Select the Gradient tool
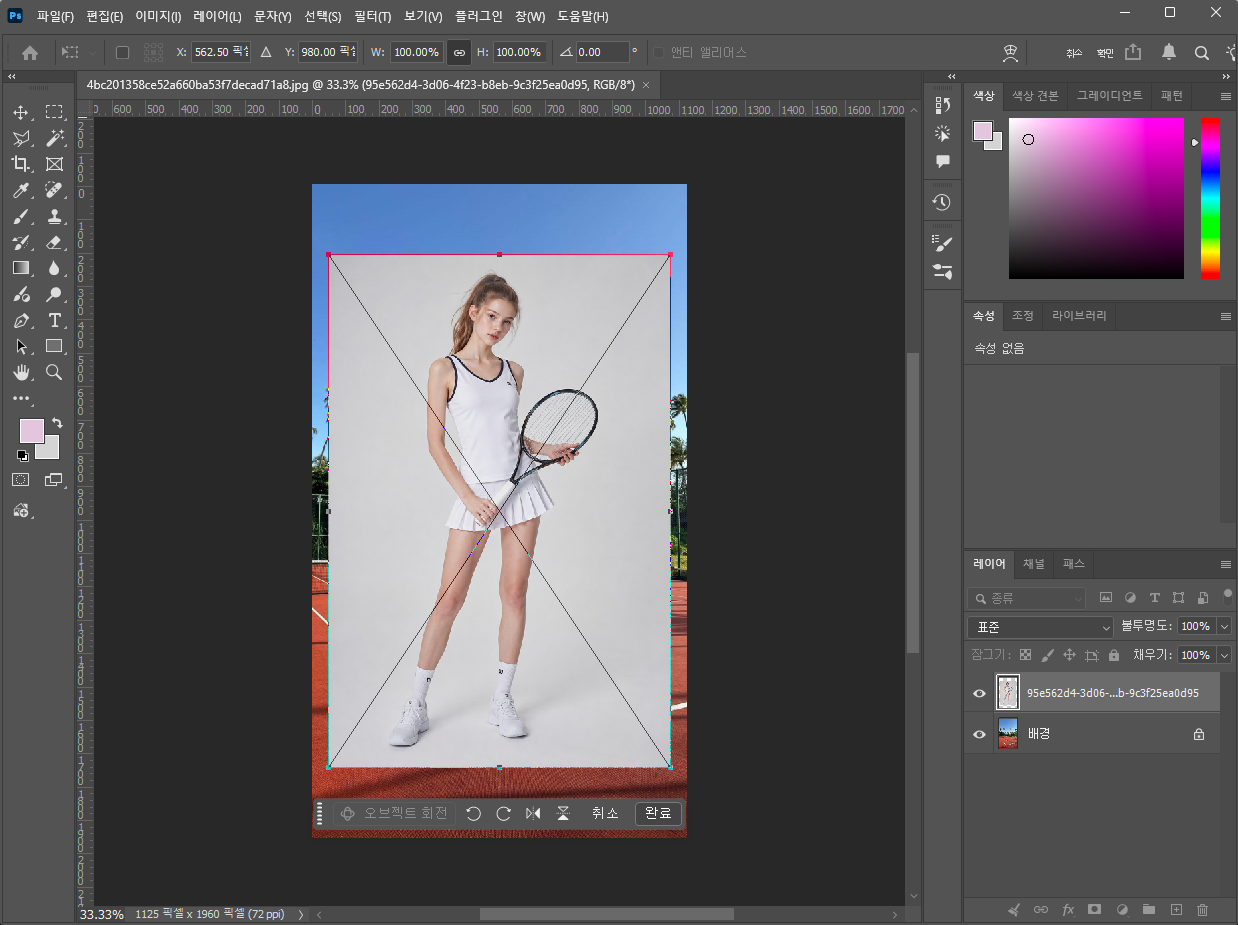The height and width of the screenshot is (925, 1238). pyautogui.click(x=21, y=268)
